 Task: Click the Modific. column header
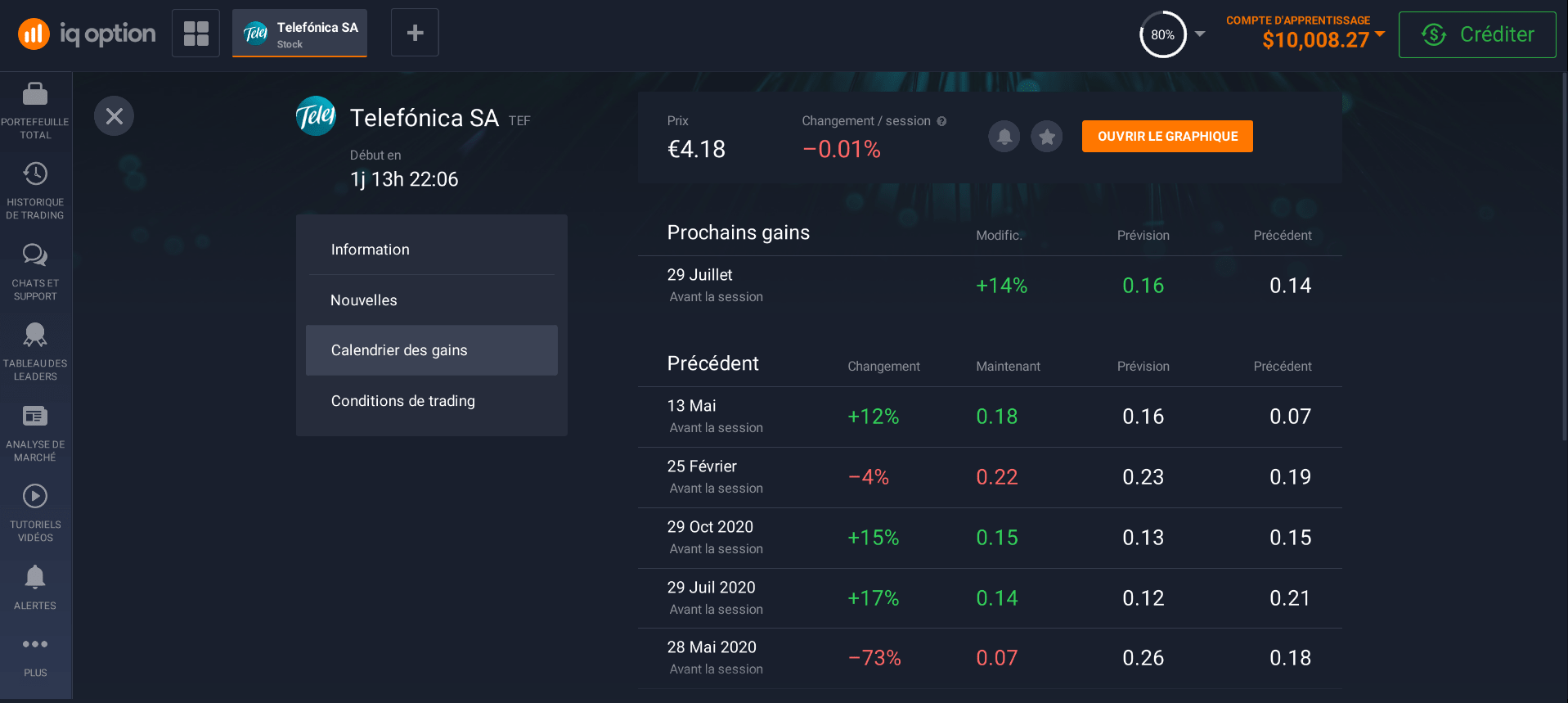999,236
